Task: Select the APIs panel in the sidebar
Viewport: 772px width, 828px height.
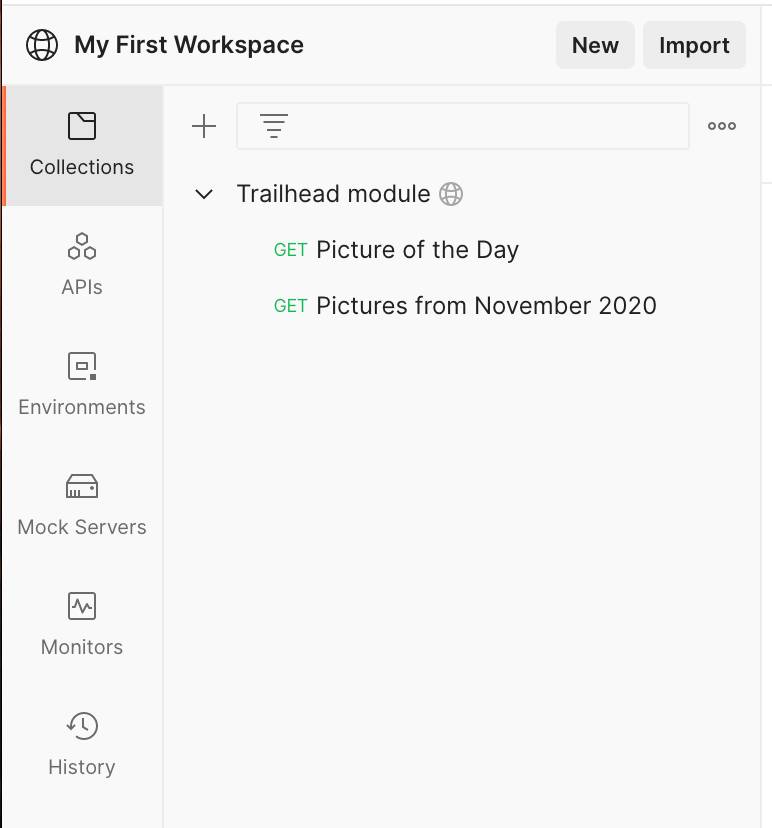Action: [81, 265]
